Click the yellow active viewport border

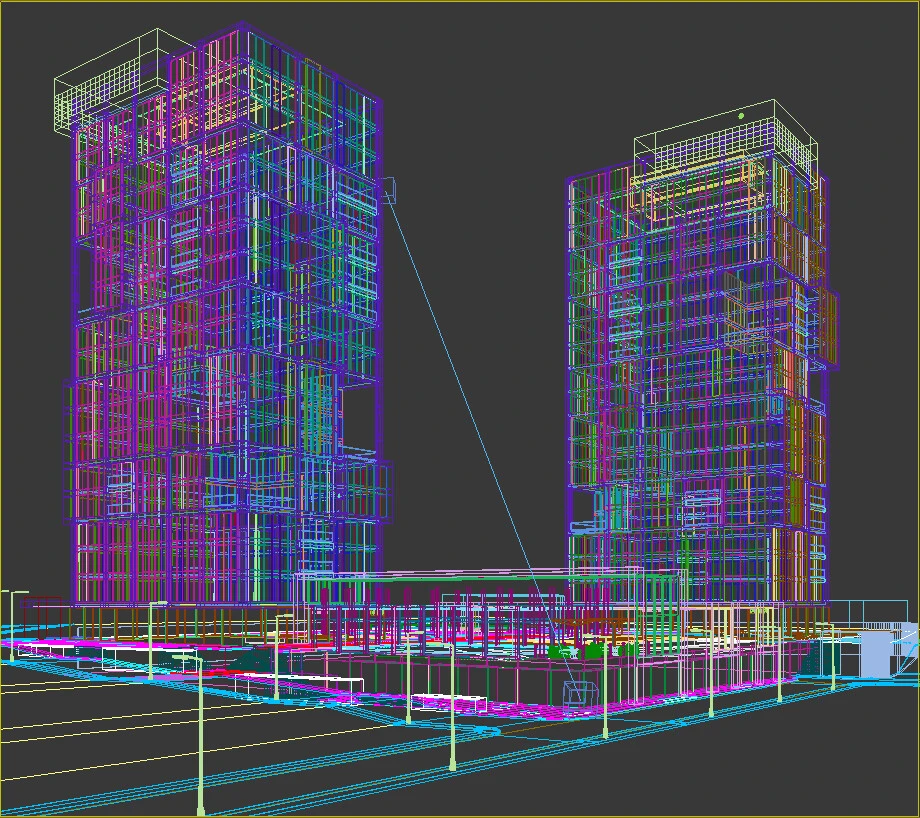click(x=460, y=4)
